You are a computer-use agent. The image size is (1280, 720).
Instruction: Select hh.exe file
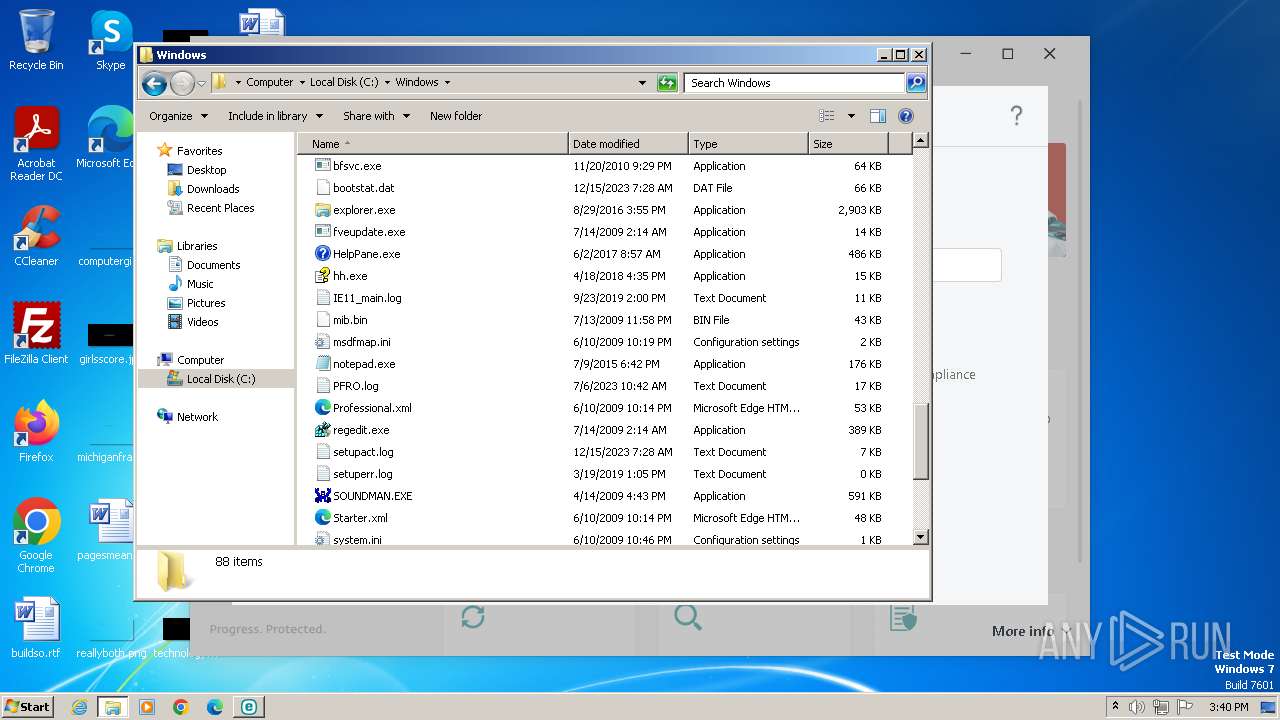coord(350,276)
